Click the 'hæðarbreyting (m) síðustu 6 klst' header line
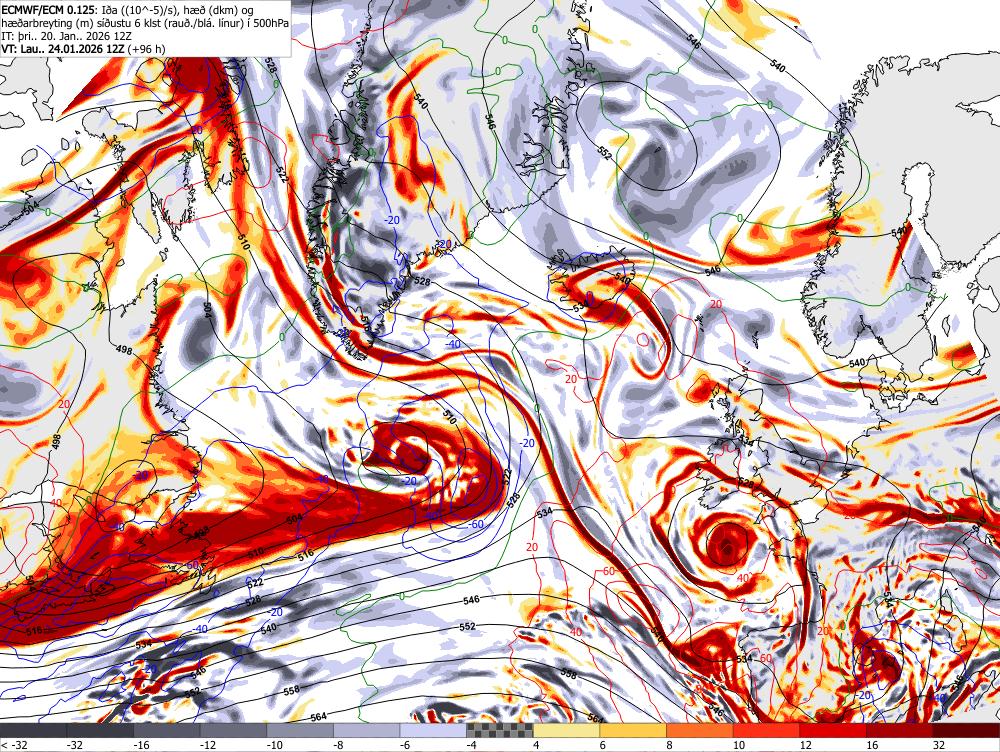 [x=145, y=23]
